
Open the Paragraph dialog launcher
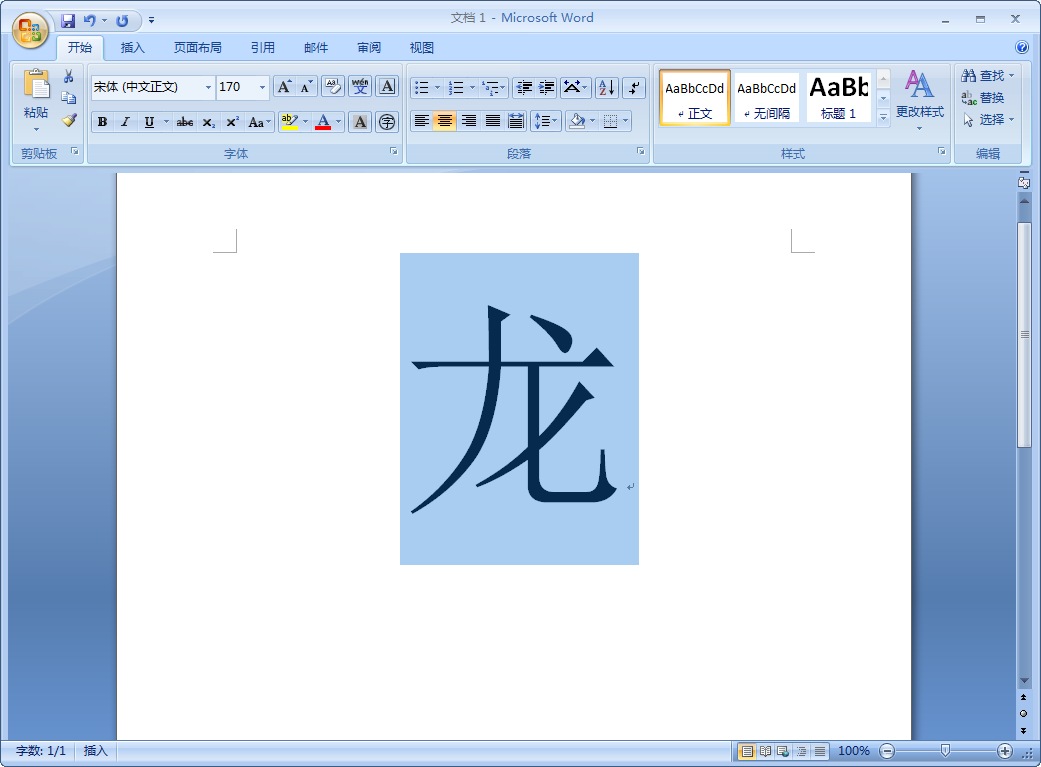point(641,152)
